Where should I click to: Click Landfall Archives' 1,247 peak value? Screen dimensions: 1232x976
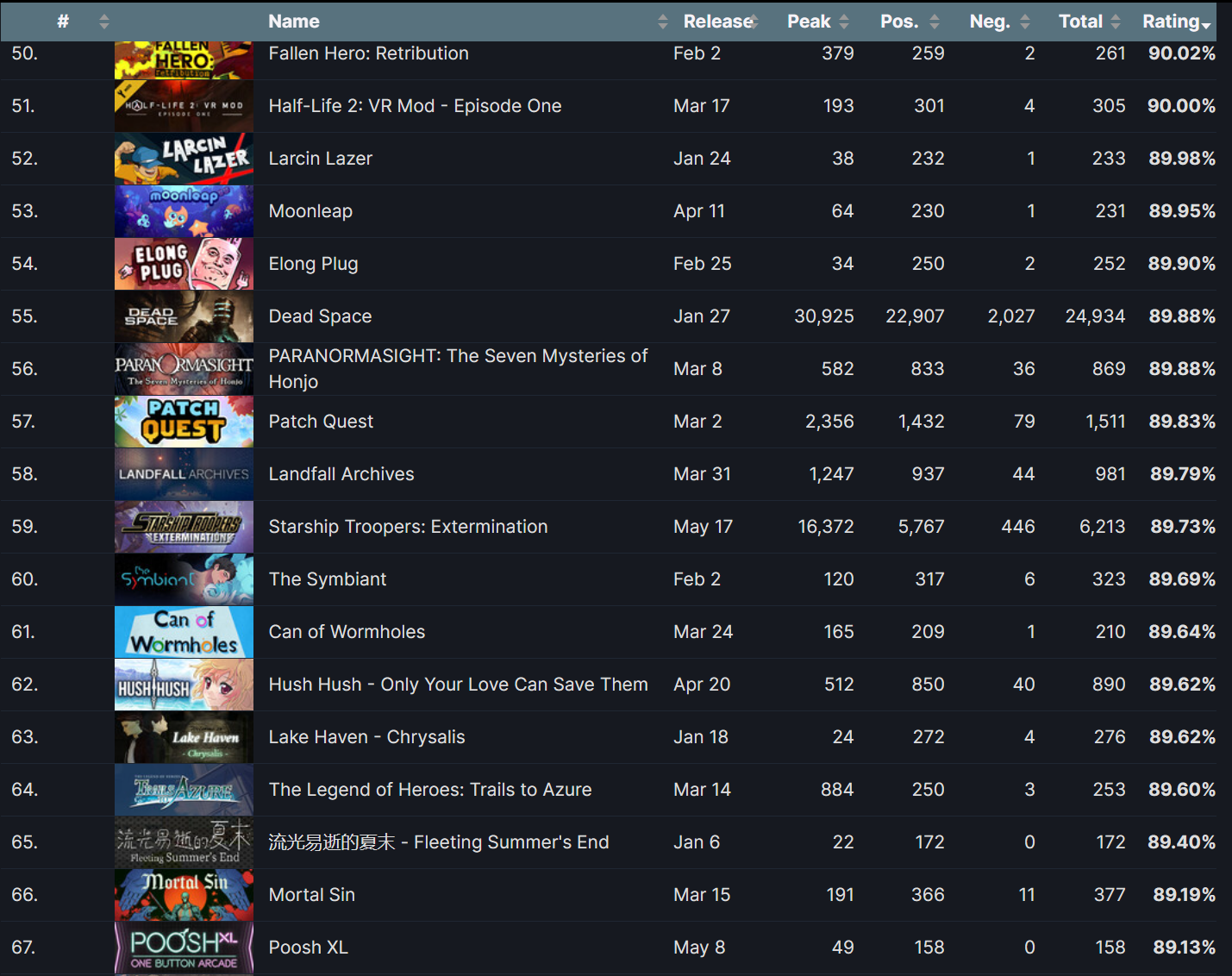831,474
